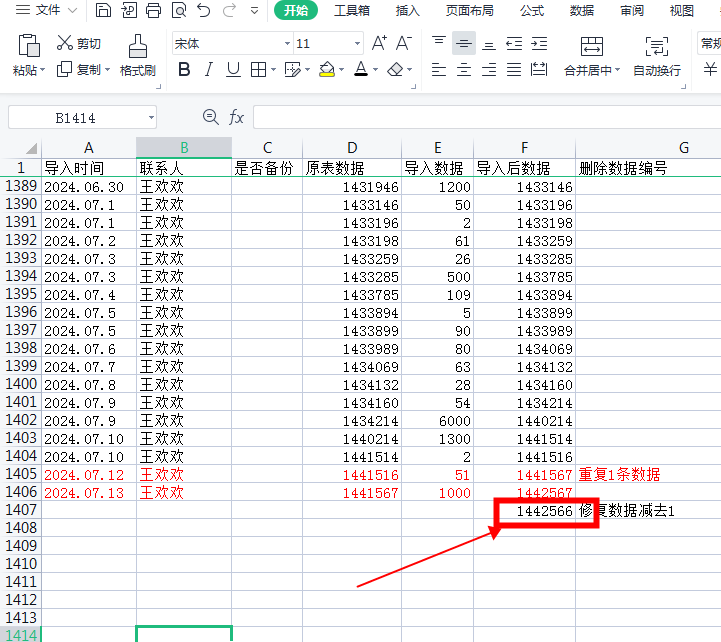Switch to the 公式 tab

pyautogui.click(x=532, y=10)
